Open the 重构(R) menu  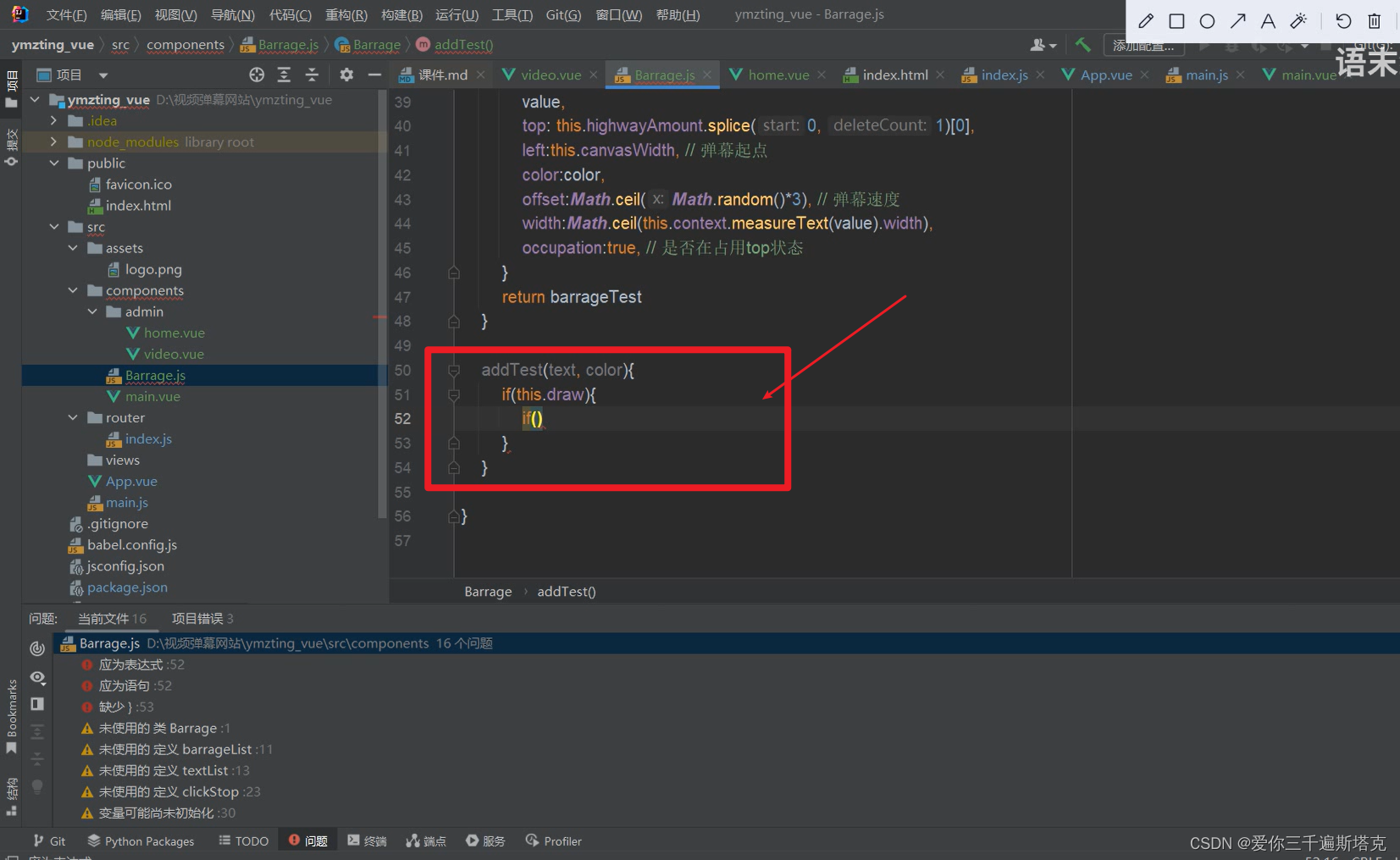pos(346,14)
